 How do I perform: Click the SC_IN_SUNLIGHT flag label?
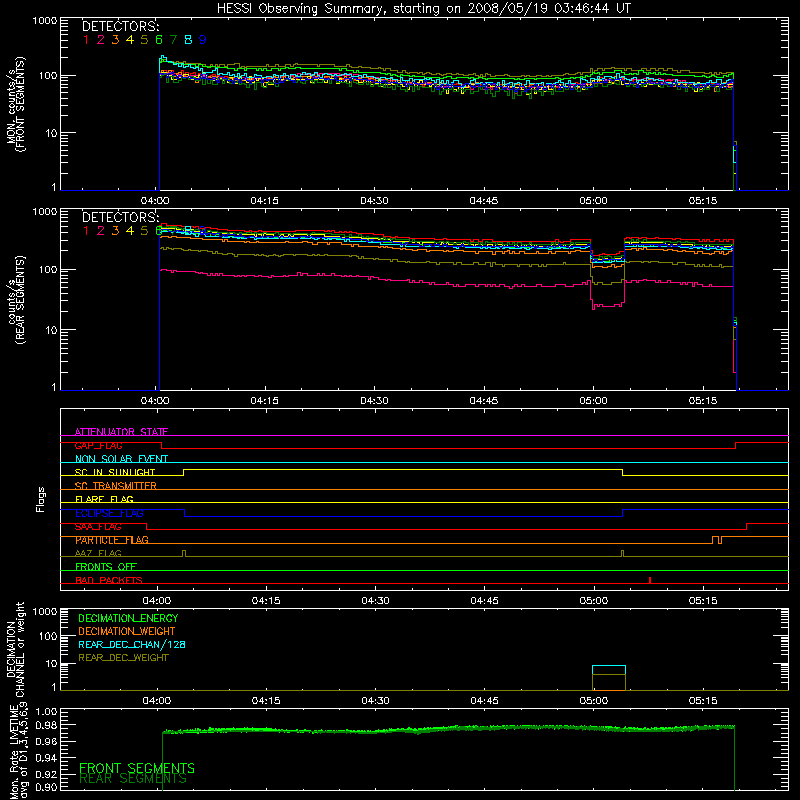pyautogui.click(x=115, y=472)
